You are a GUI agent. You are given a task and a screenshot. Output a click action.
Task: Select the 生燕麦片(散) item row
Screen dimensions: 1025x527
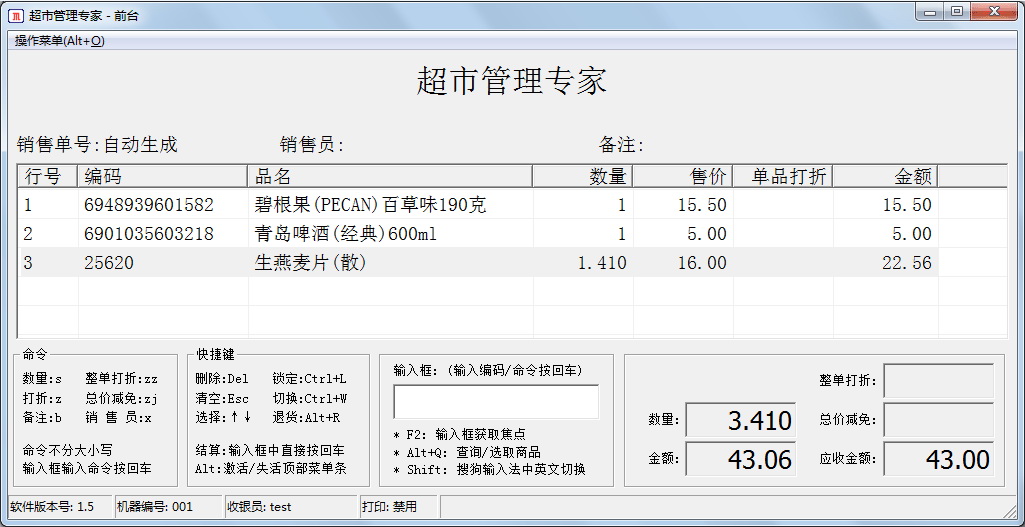pos(311,263)
